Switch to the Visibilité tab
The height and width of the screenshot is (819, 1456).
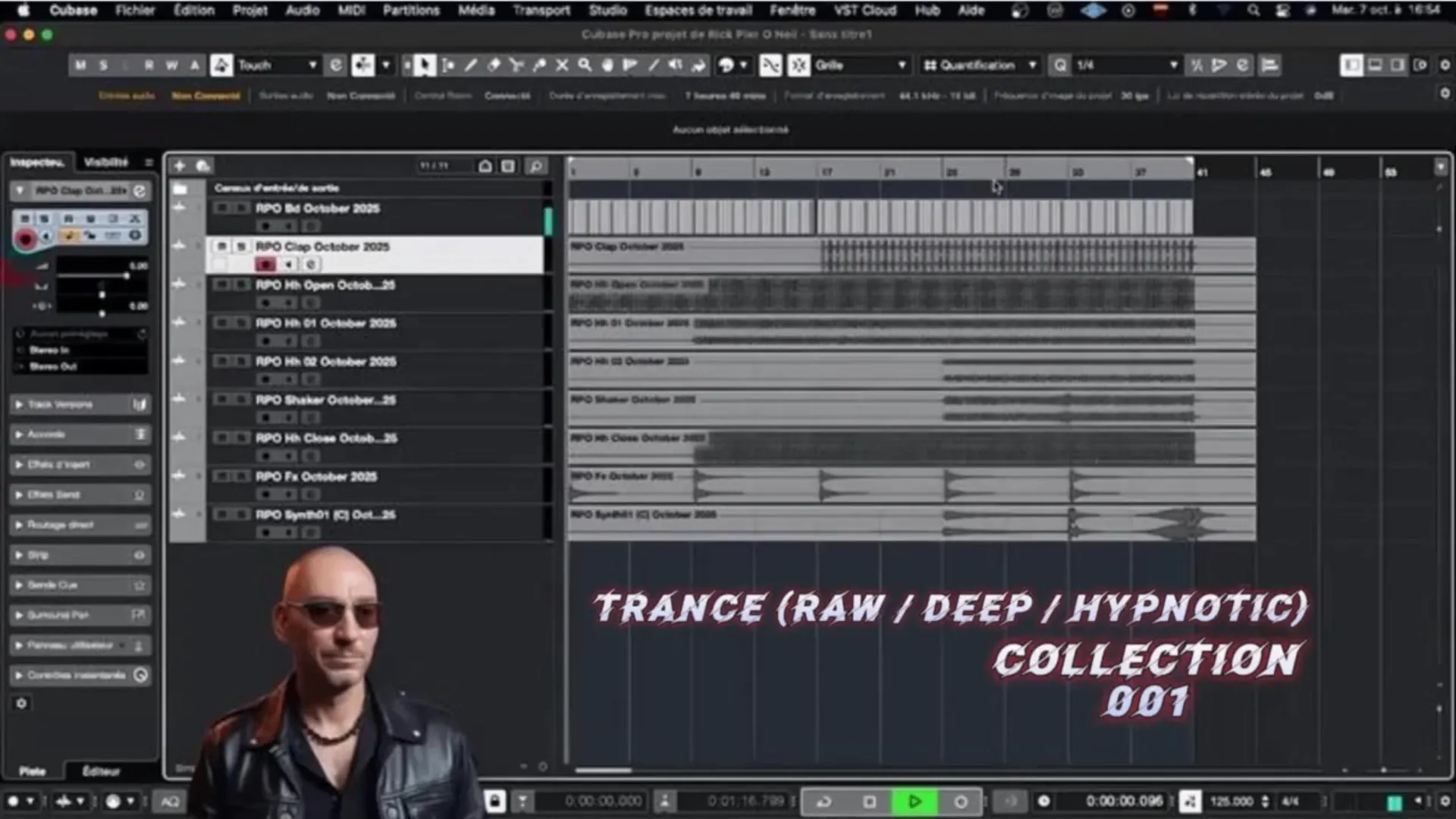click(x=105, y=162)
